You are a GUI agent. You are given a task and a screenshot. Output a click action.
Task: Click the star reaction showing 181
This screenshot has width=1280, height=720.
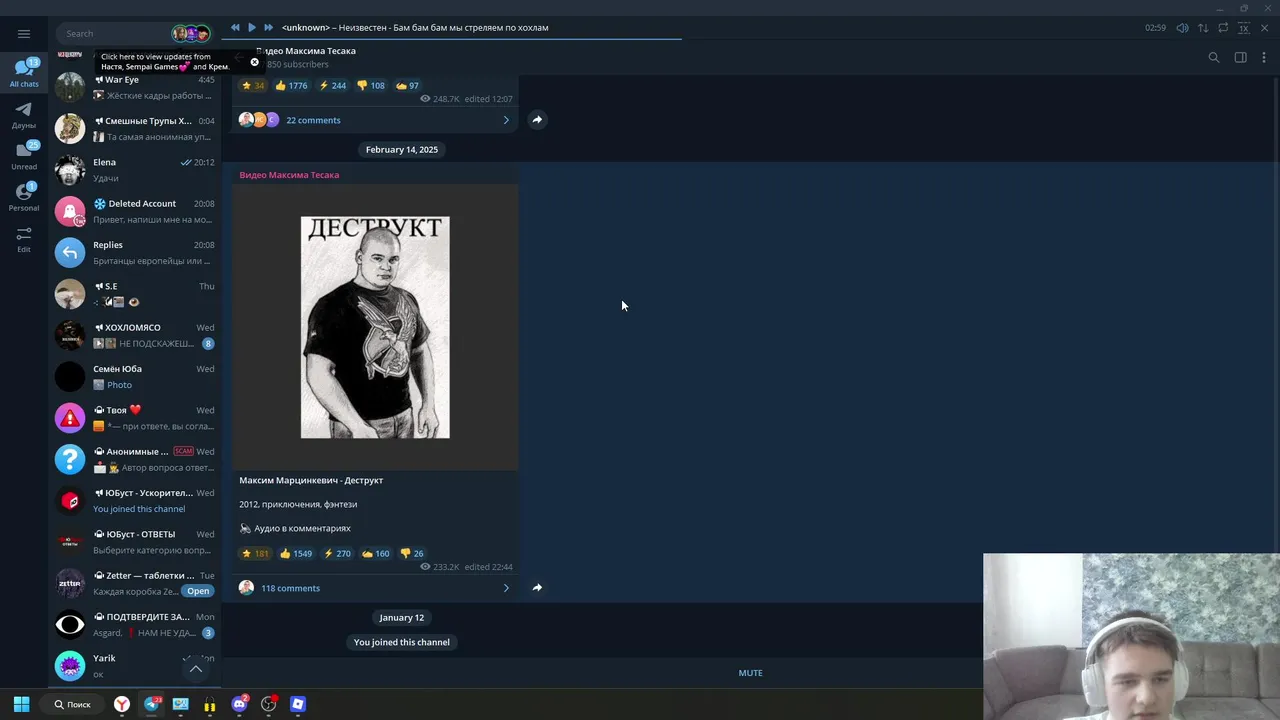(255, 553)
